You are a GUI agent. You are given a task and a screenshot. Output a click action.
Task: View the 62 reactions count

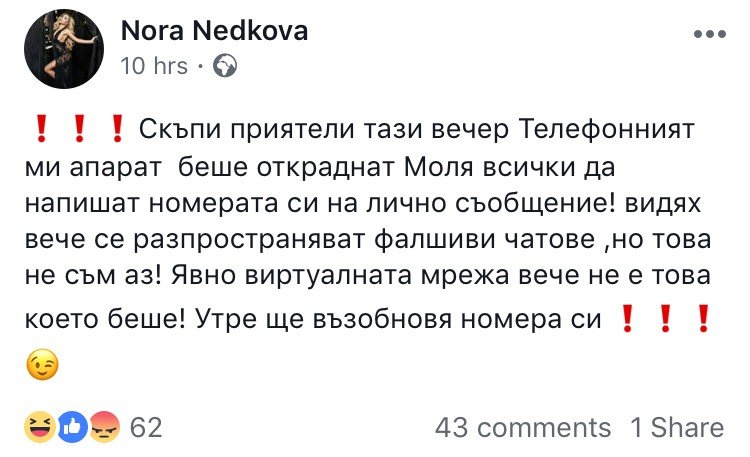(146, 427)
